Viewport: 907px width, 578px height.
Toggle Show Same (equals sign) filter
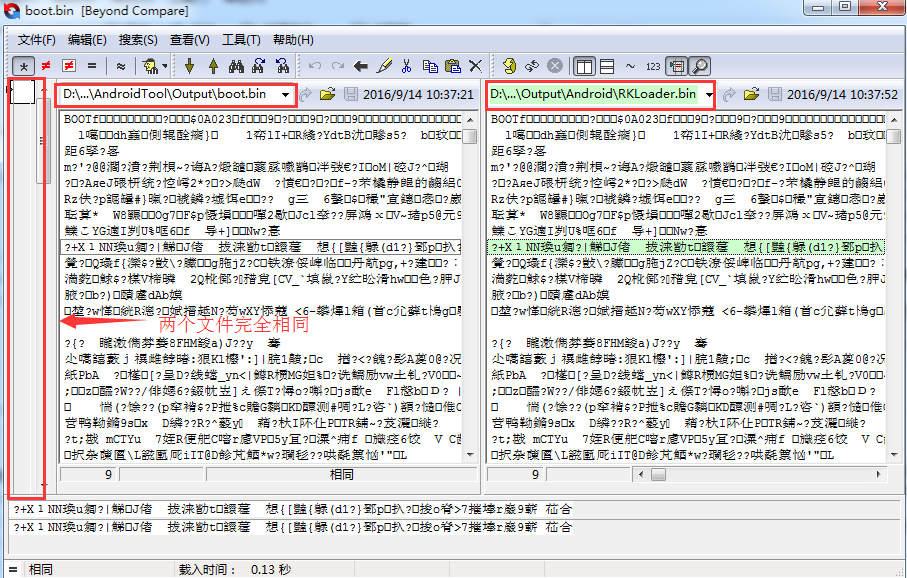pyautogui.click(x=91, y=66)
